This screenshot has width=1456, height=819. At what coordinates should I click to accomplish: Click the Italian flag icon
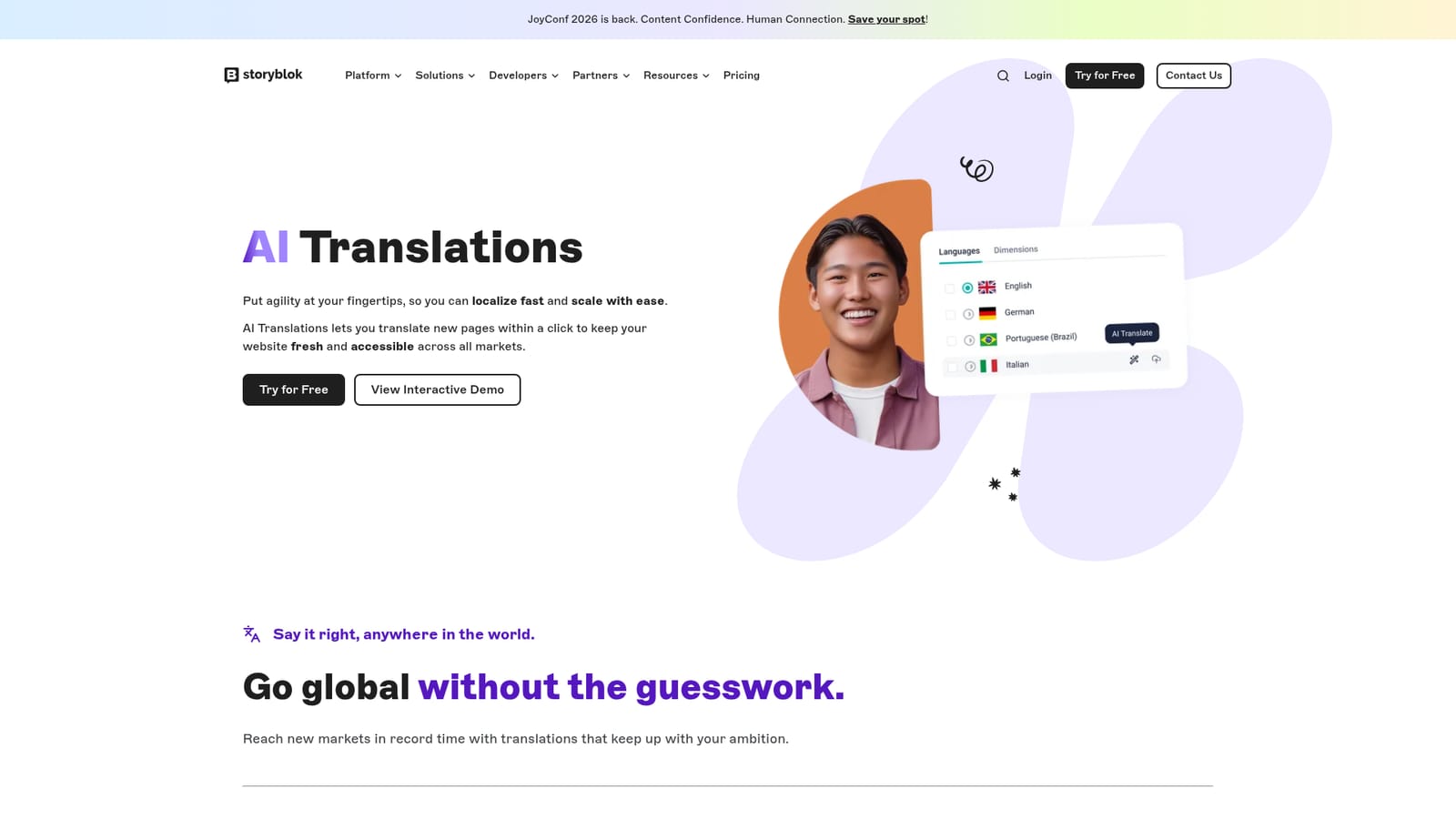click(988, 366)
